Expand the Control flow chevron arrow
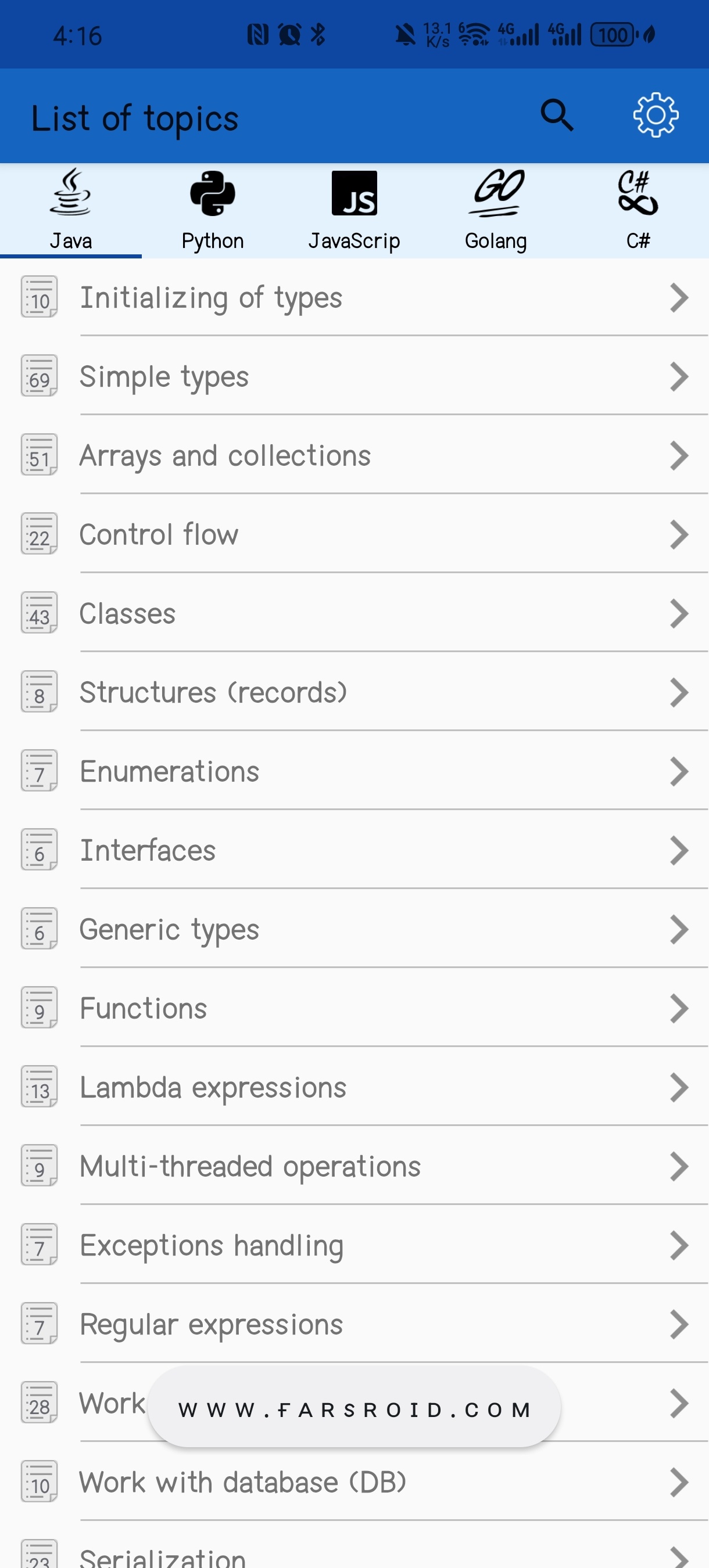Viewport: 709px width, 1568px height. [679, 534]
